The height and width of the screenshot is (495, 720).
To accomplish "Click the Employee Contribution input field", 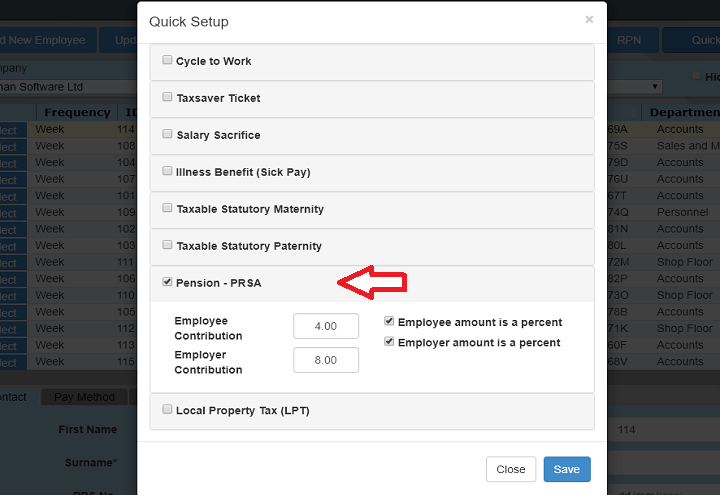I will pyautogui.click(x=326, y=326).
